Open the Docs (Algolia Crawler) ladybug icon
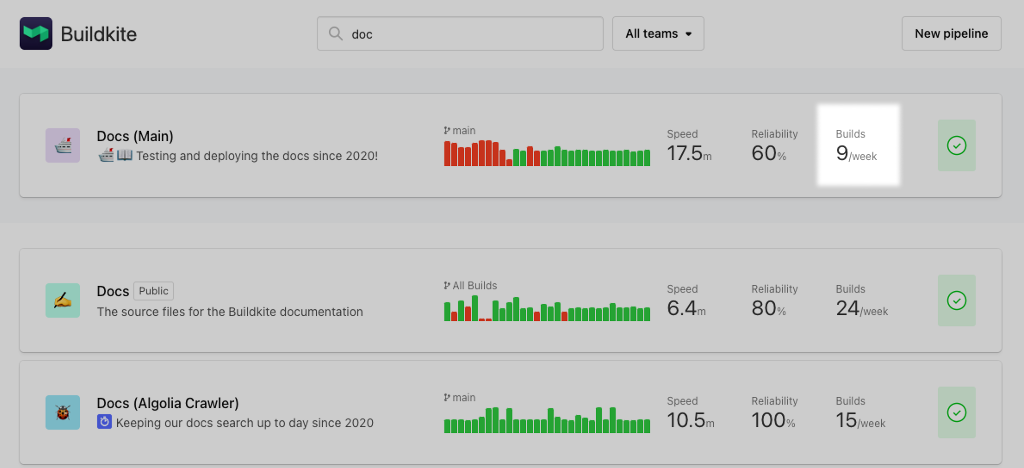 63,412
